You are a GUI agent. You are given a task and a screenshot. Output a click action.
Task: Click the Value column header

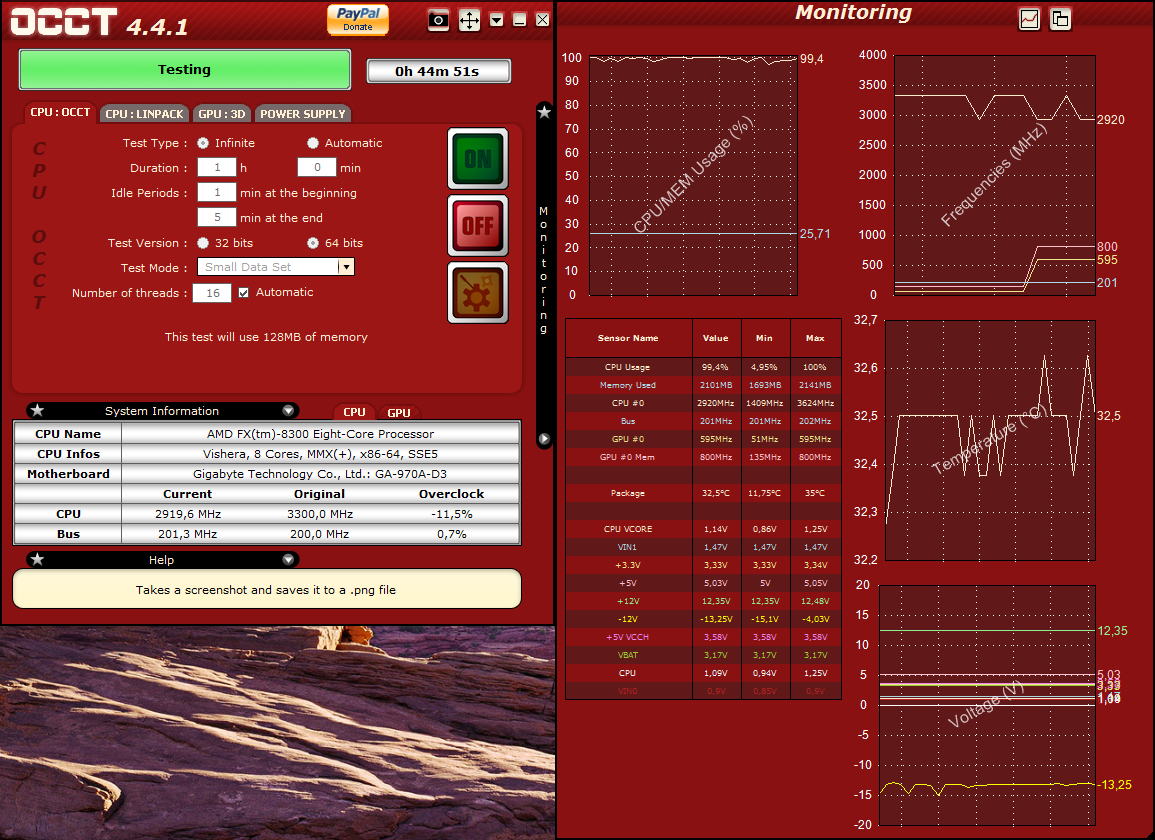pyautogui.click(x=715, y=337)
